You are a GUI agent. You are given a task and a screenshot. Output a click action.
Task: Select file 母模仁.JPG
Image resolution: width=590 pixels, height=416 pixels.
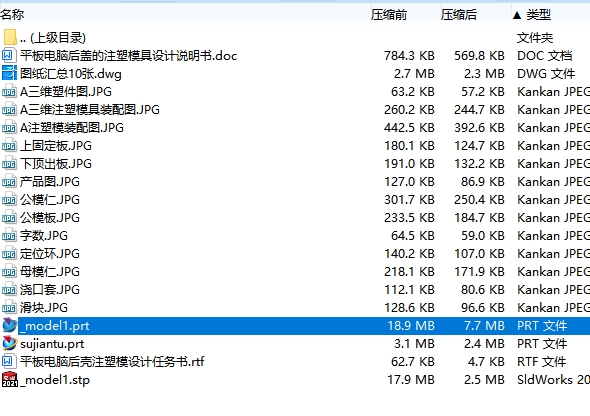(x=50, y=272)
